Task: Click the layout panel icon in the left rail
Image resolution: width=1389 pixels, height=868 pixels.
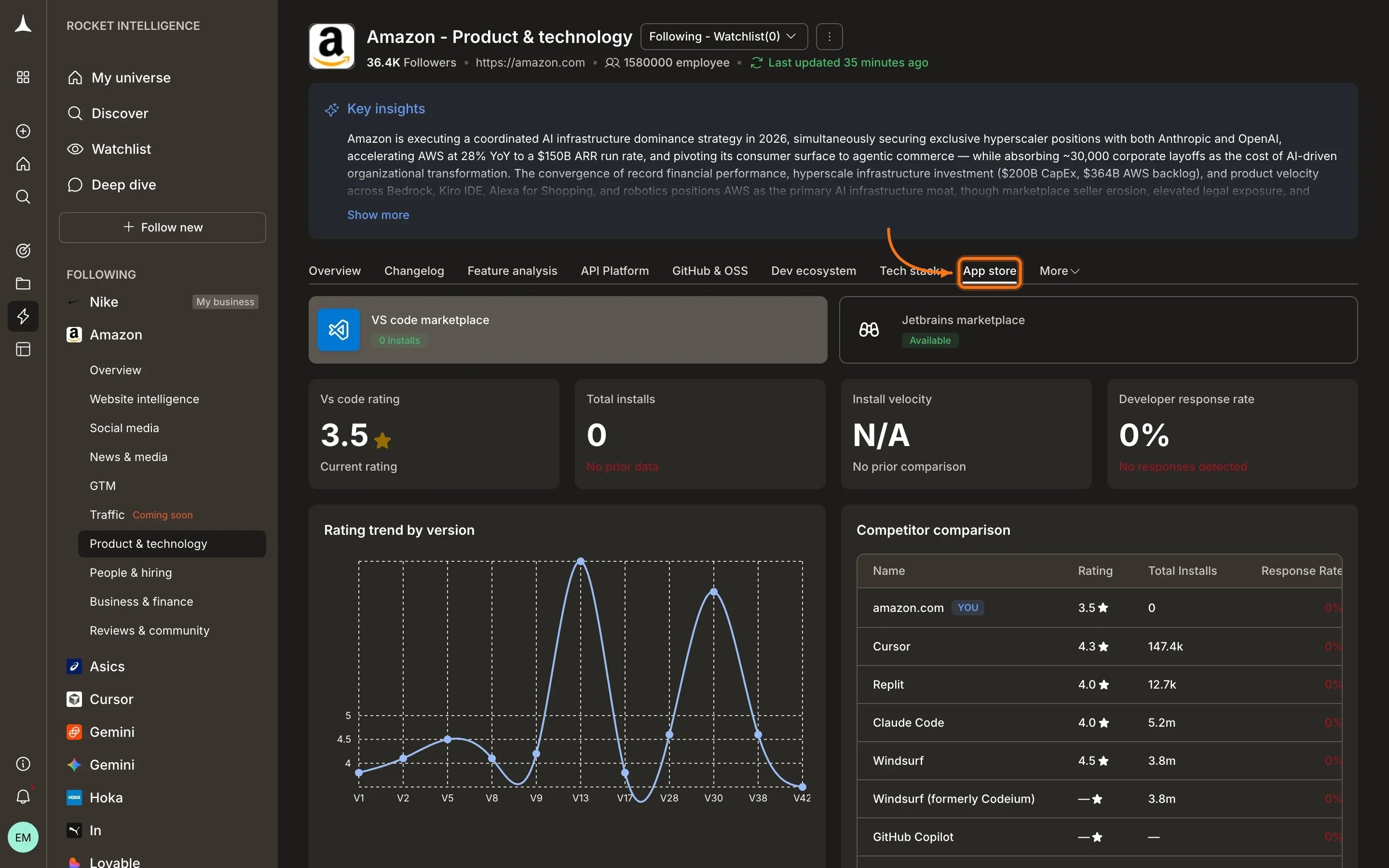Action: 23,349
